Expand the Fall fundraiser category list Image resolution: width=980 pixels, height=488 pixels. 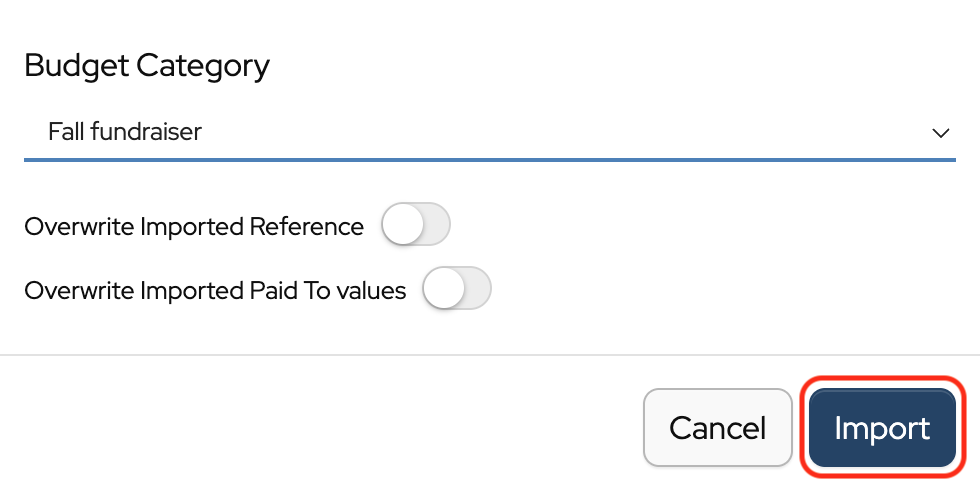(489, 132)
